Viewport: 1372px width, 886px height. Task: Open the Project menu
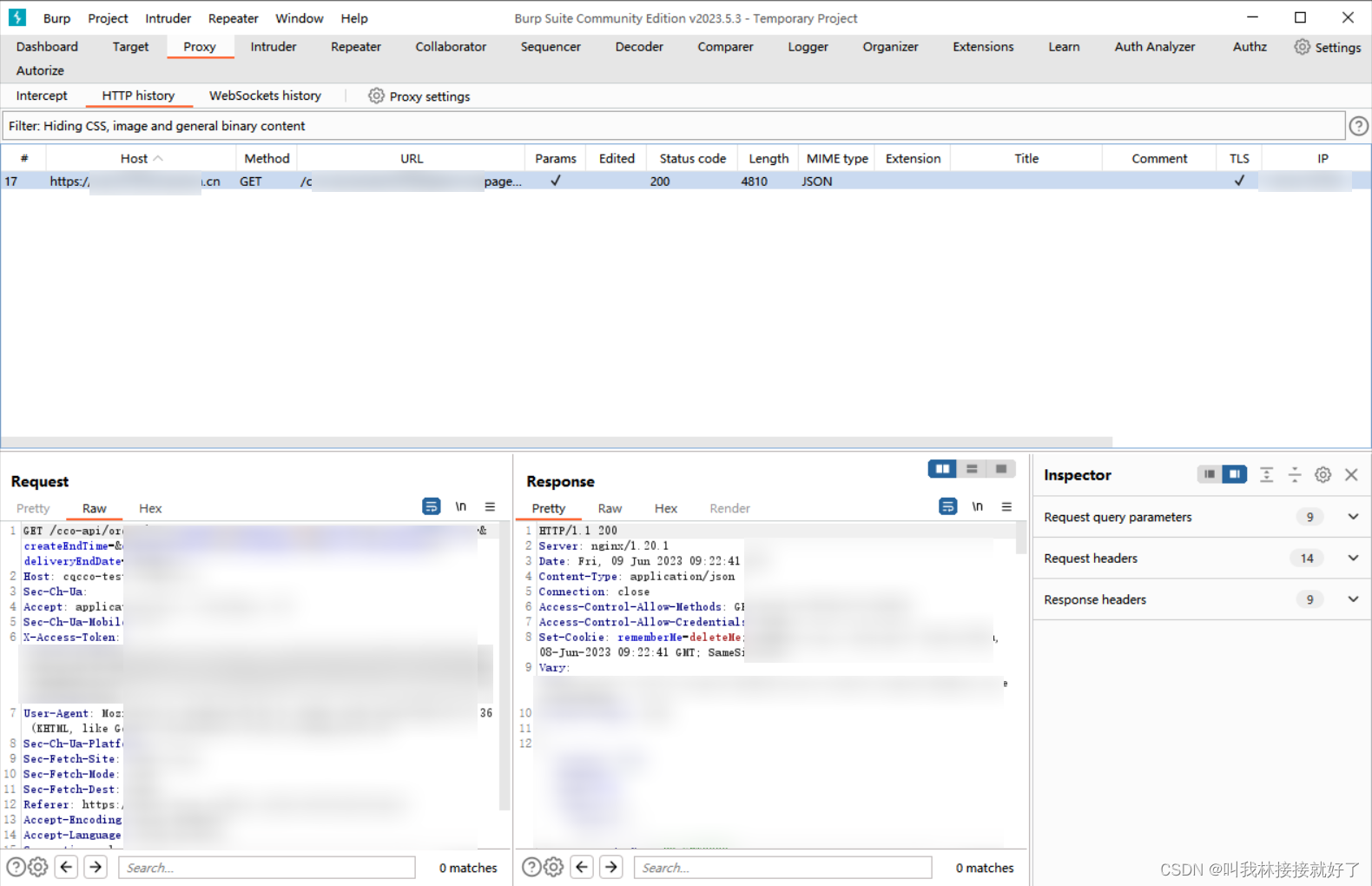coord(108,18)
